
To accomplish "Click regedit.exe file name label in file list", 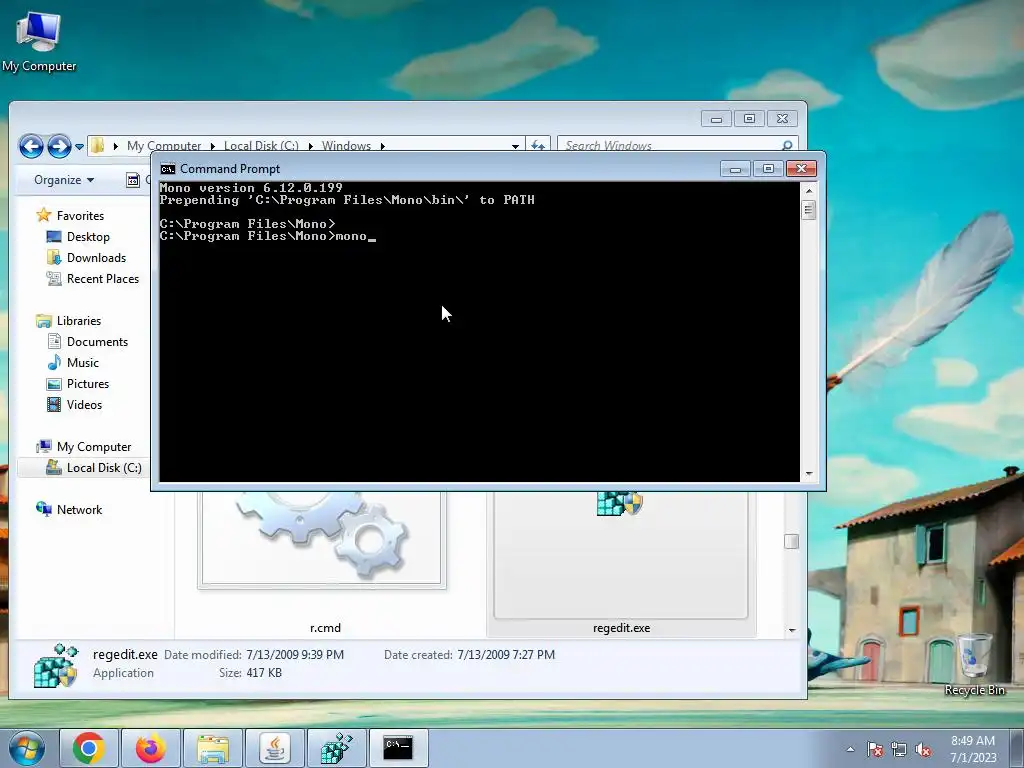I will (621, 628).
